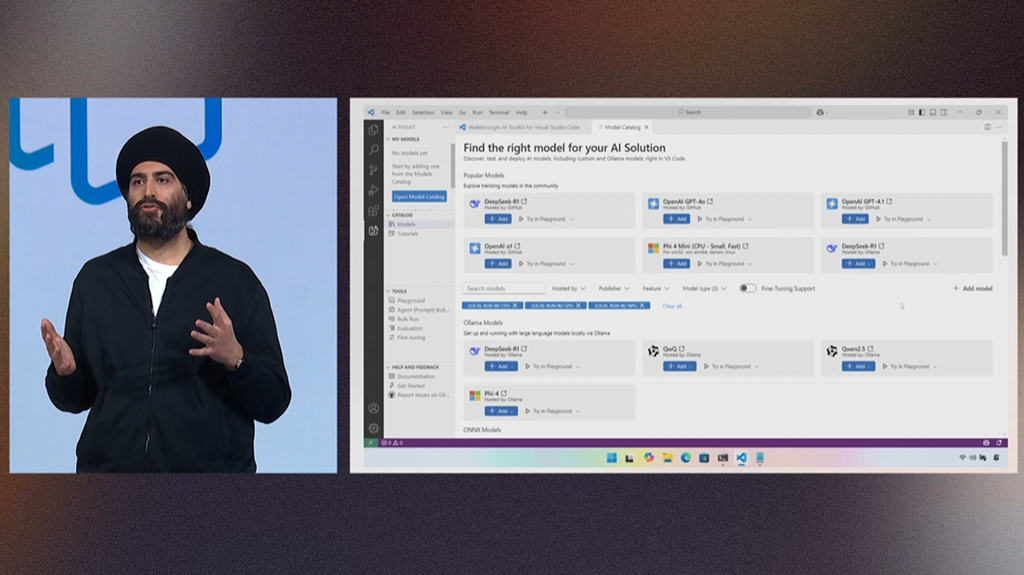
Task: Split the editor right
Action: 987,127
